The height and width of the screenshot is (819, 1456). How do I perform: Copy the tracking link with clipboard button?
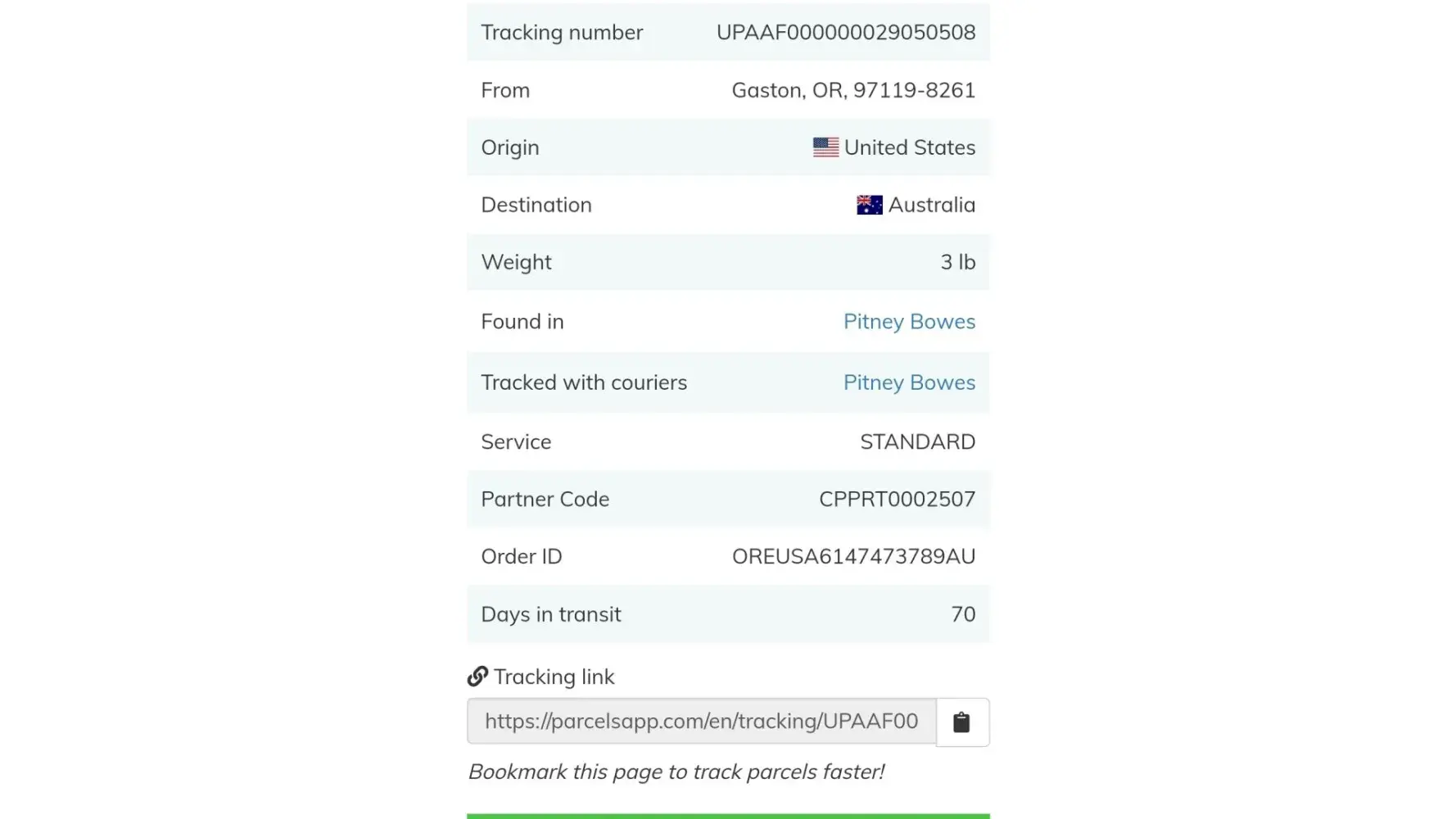[x=961, y=722]
